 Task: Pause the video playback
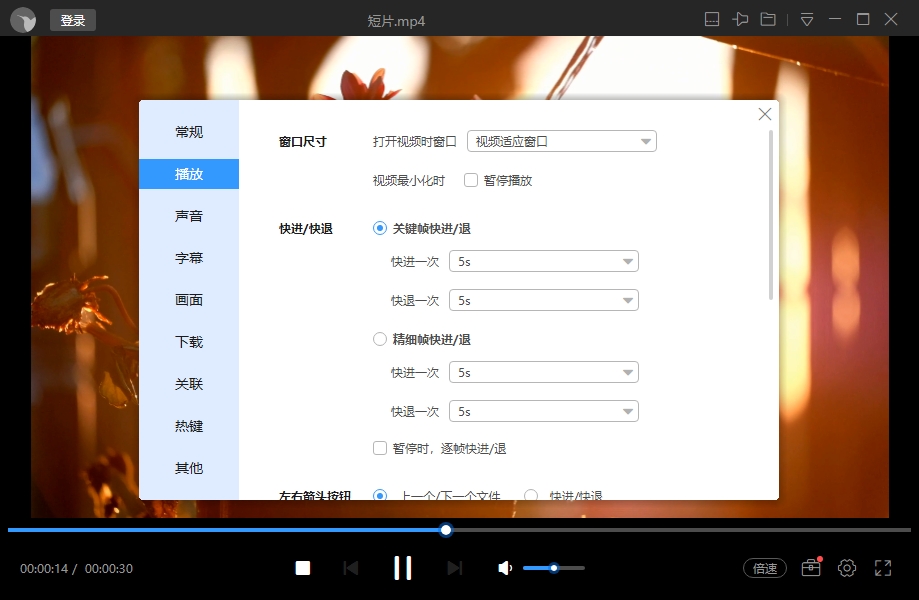coord(403,567)
